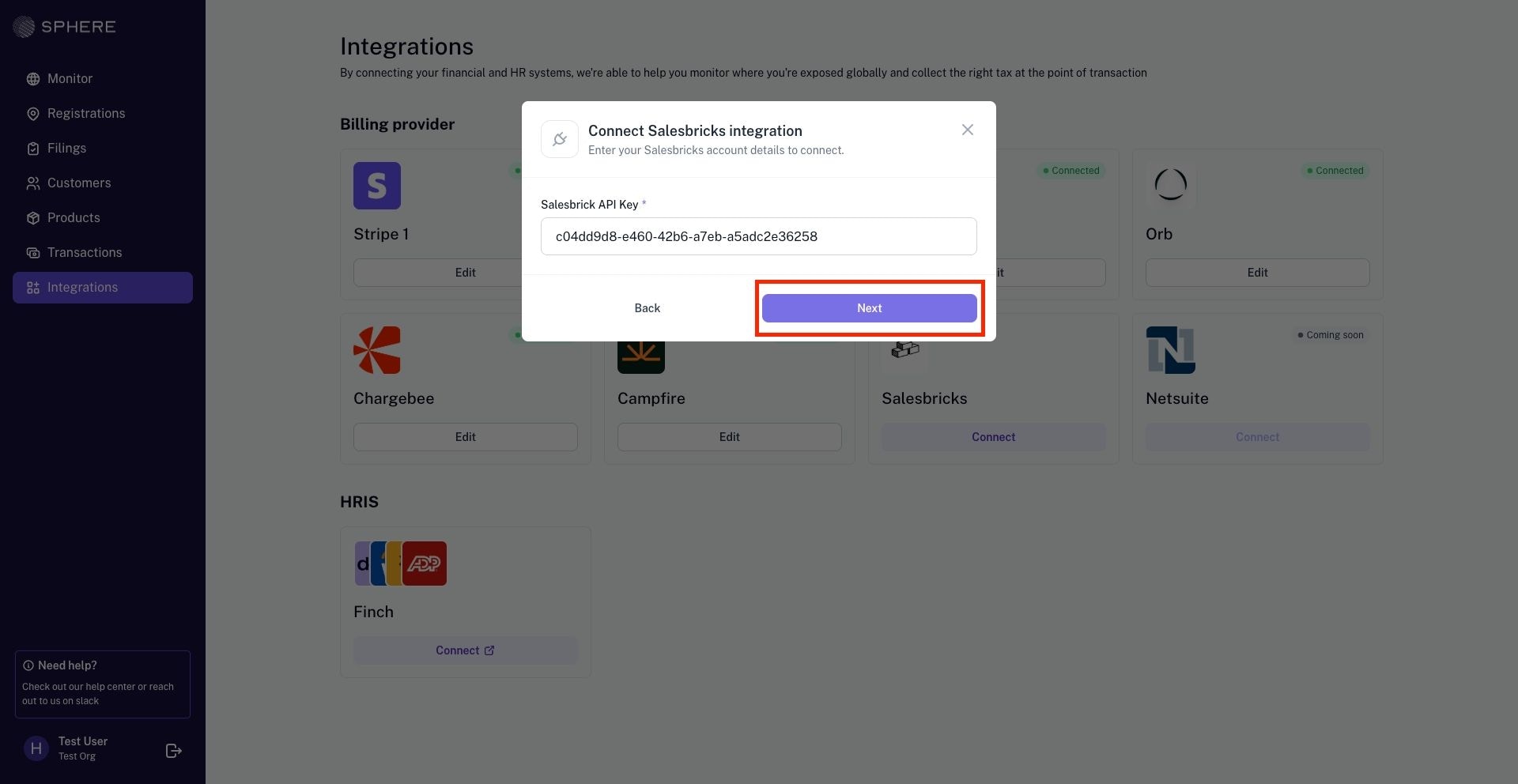Select the Registrations pin icon
1518x784 pixels.
pyautogui.click(x=33, y=114)
